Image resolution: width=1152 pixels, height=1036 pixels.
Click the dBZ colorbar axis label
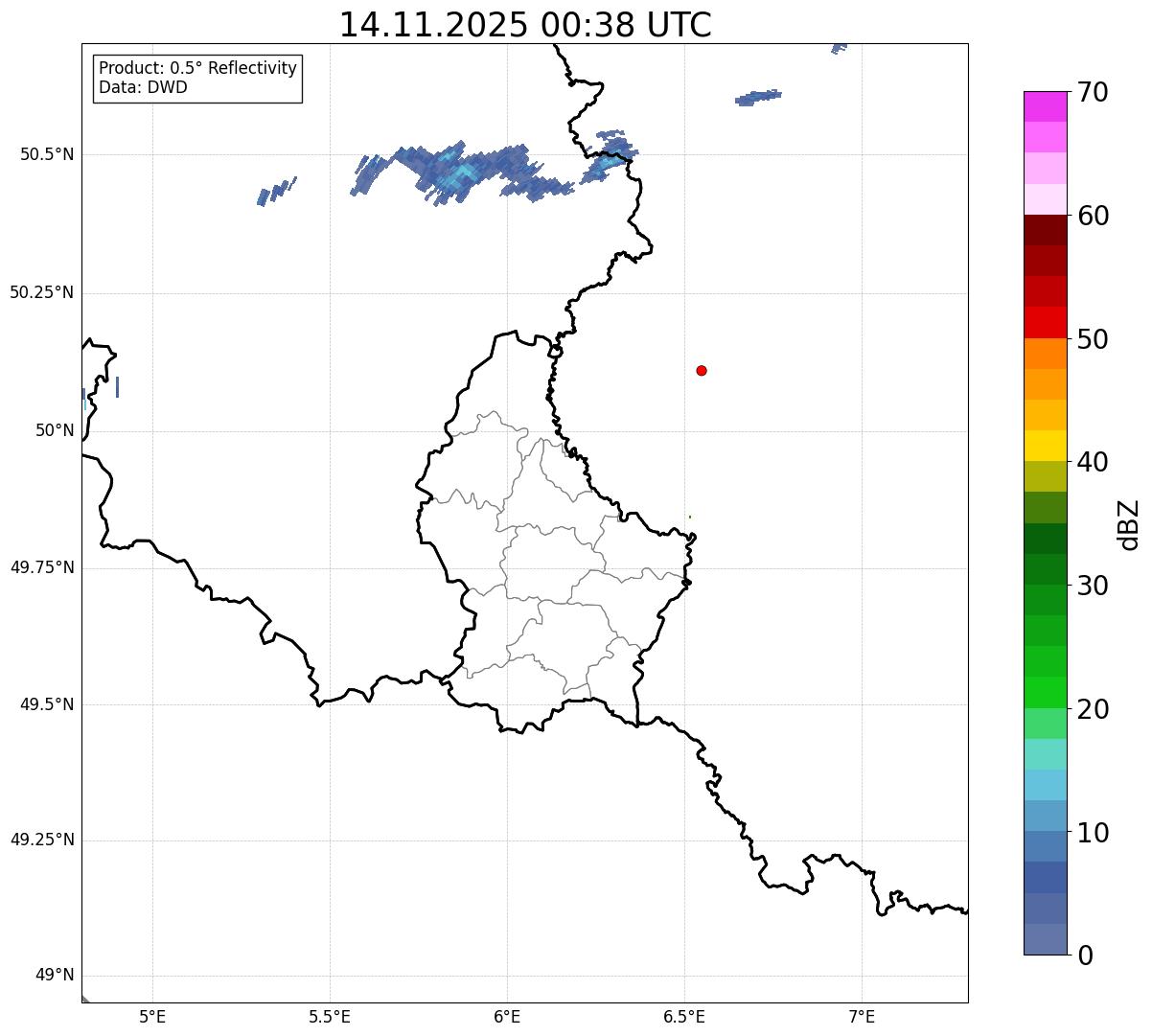click(x=1129, y=523)
